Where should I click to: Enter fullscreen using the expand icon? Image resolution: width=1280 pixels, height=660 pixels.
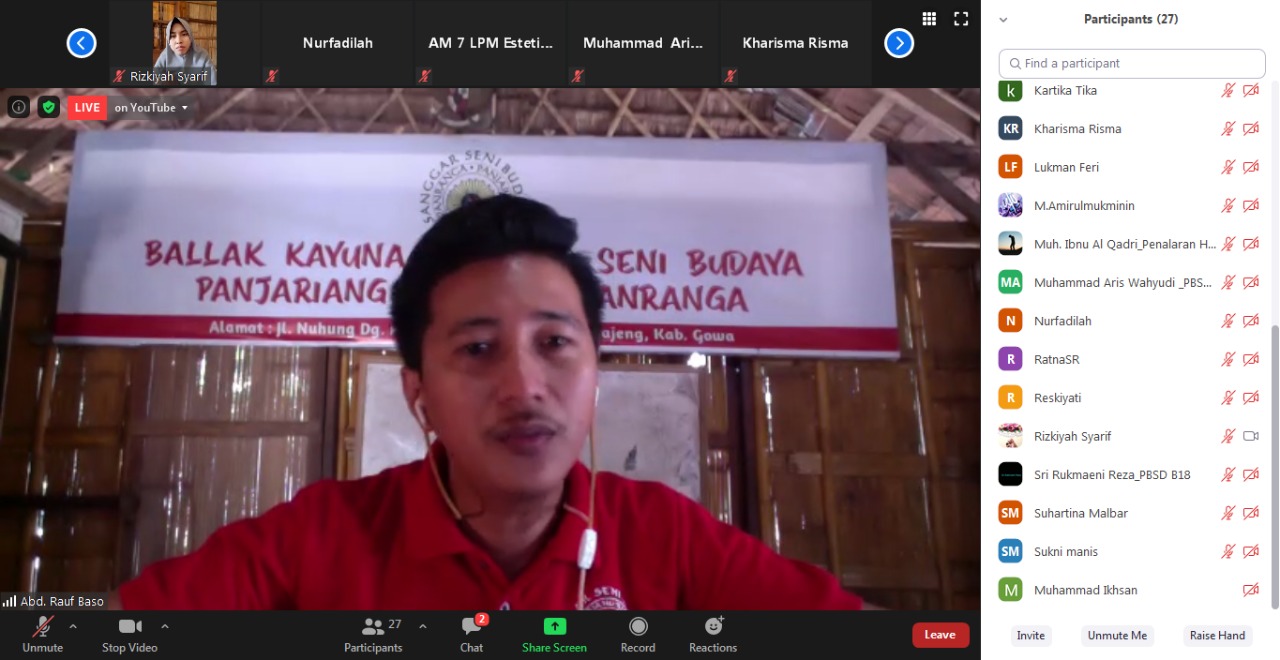(x=961, y=18)
